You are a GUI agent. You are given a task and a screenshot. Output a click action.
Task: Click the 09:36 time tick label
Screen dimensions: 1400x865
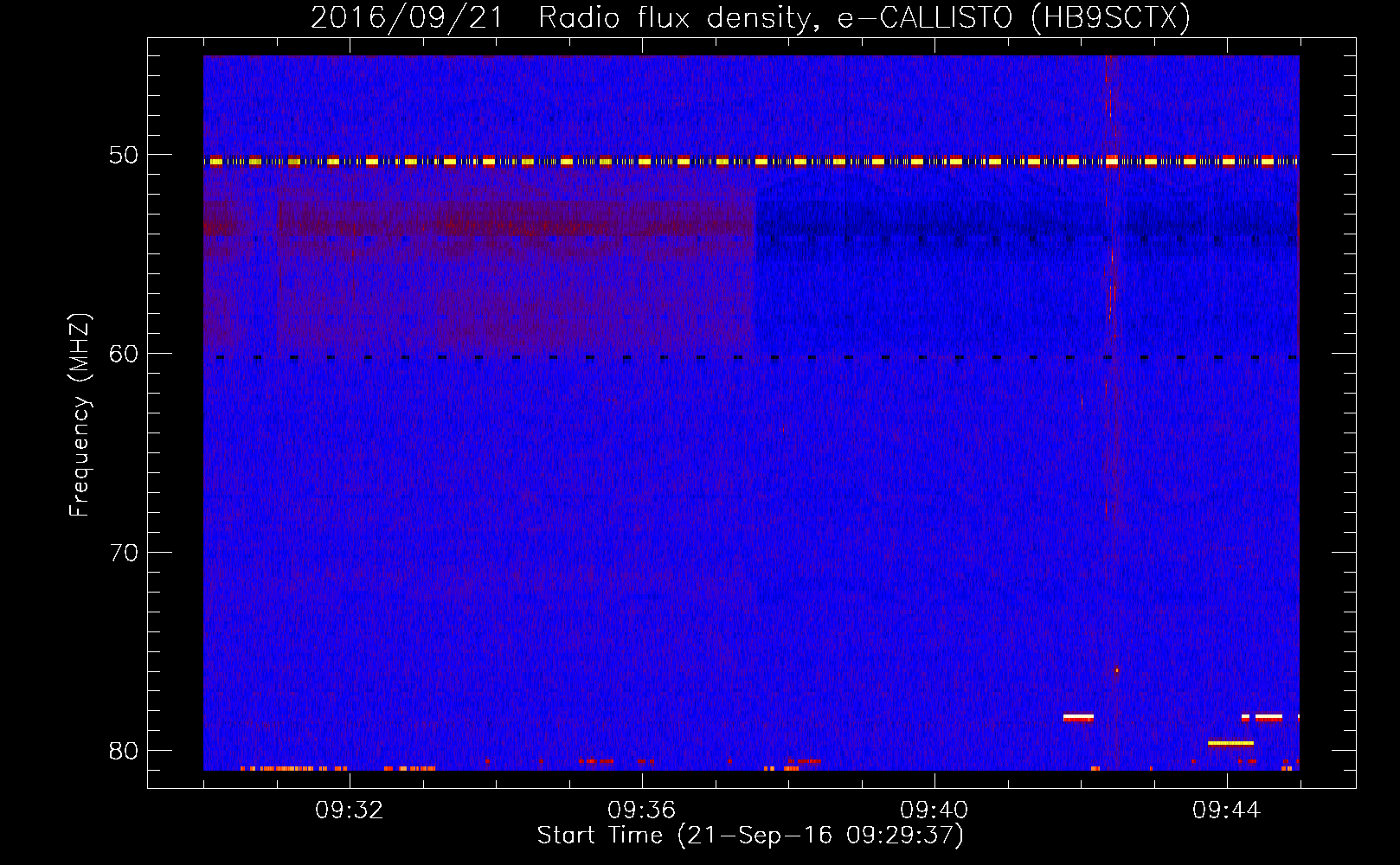point(642,811)
